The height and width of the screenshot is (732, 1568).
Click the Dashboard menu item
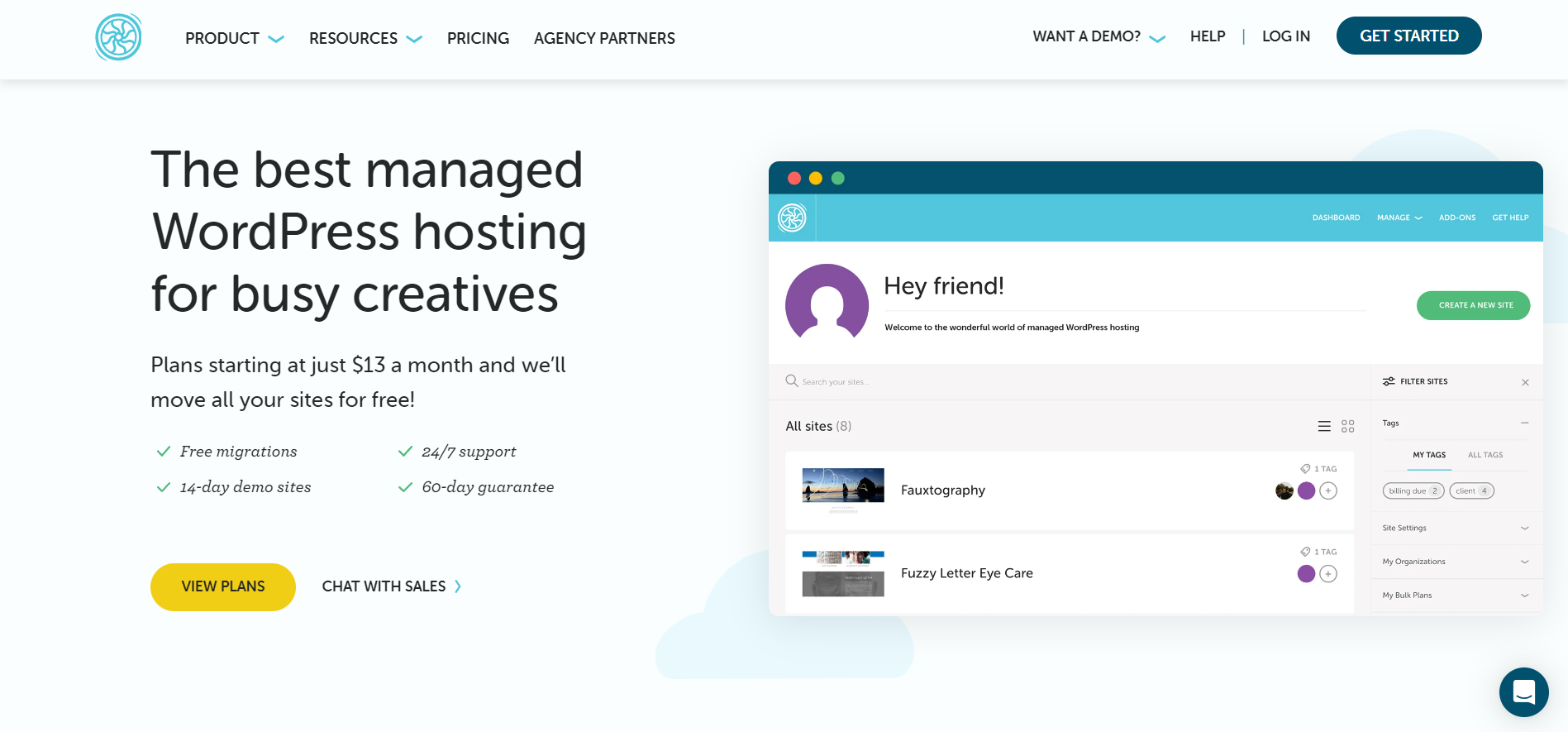coord(1336,218)
